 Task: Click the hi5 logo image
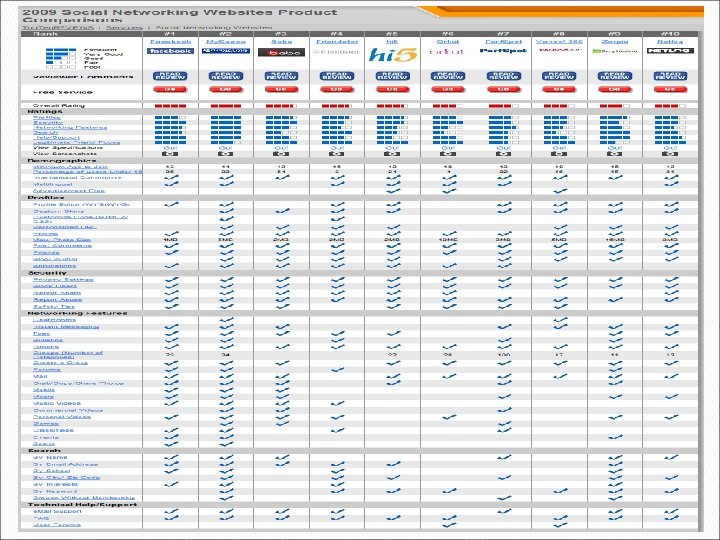click(393, 55)
